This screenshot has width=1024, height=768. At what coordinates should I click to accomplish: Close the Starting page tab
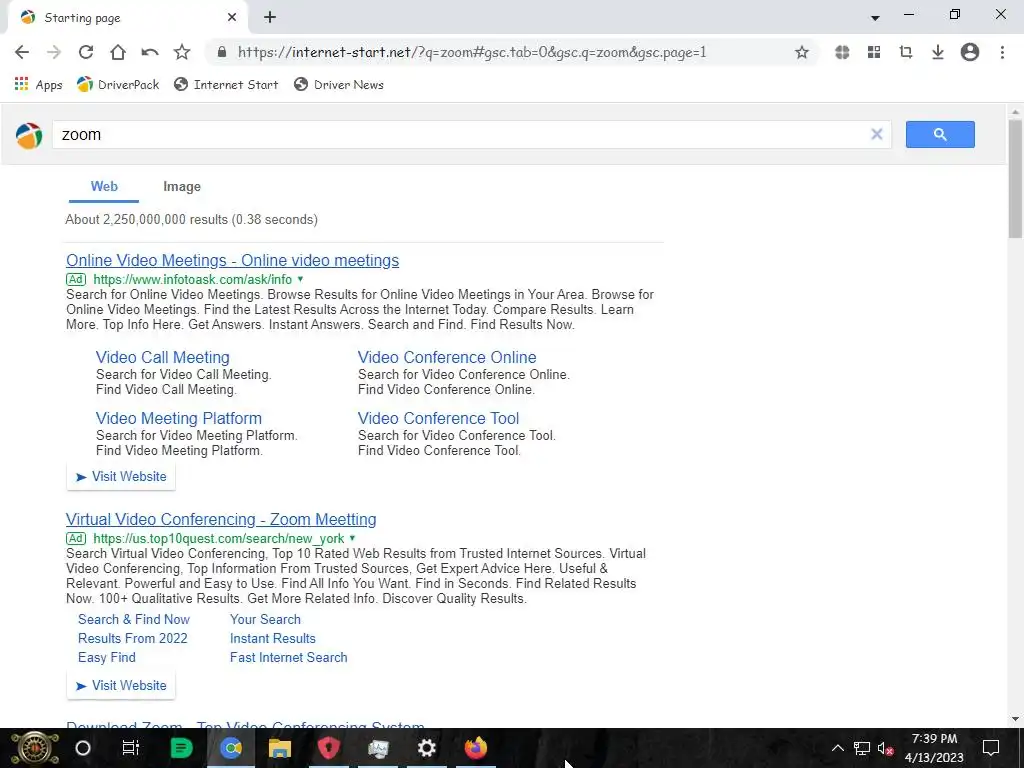pos(232,18)
